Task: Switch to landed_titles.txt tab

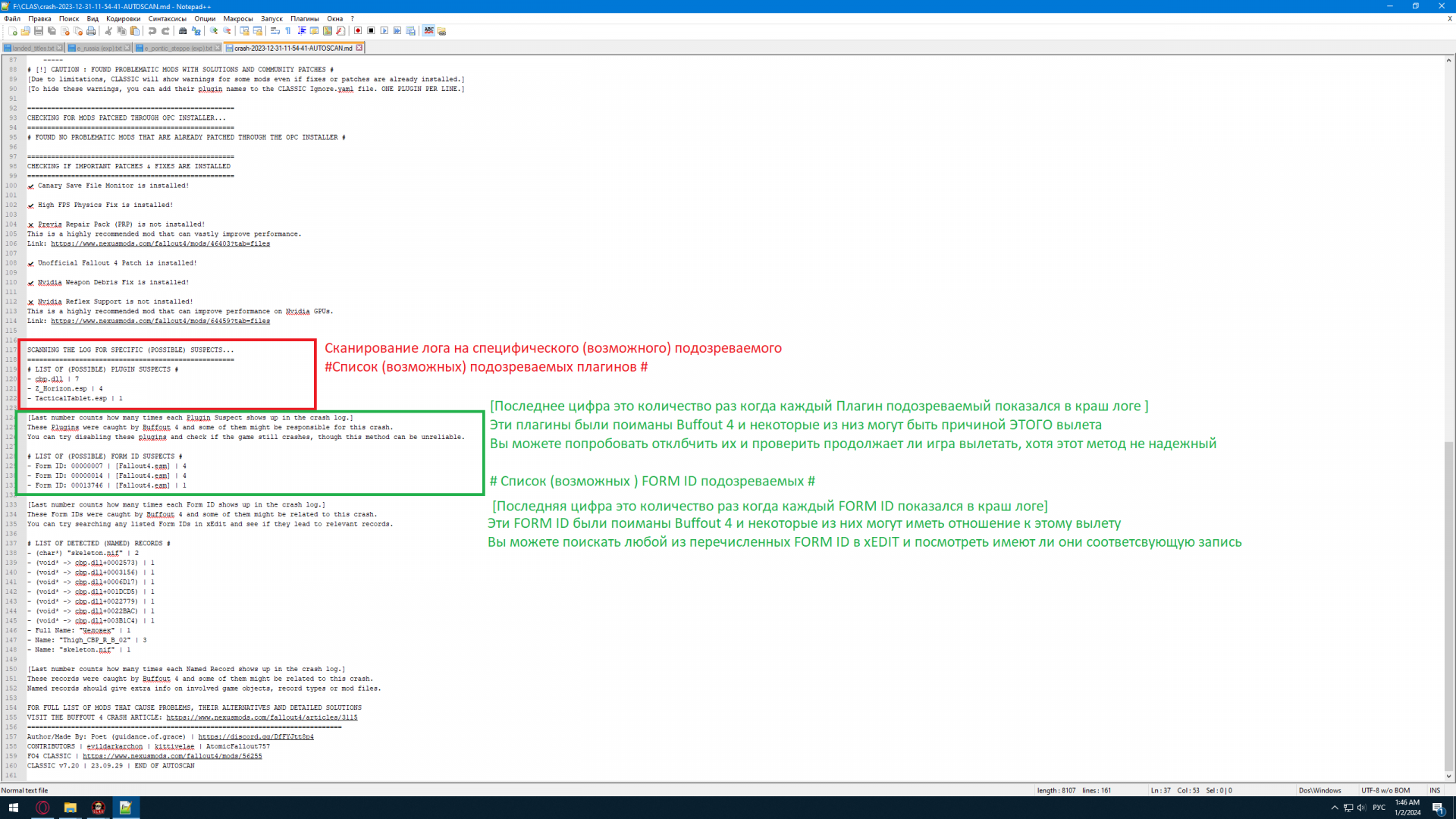Action: point(33,48)
